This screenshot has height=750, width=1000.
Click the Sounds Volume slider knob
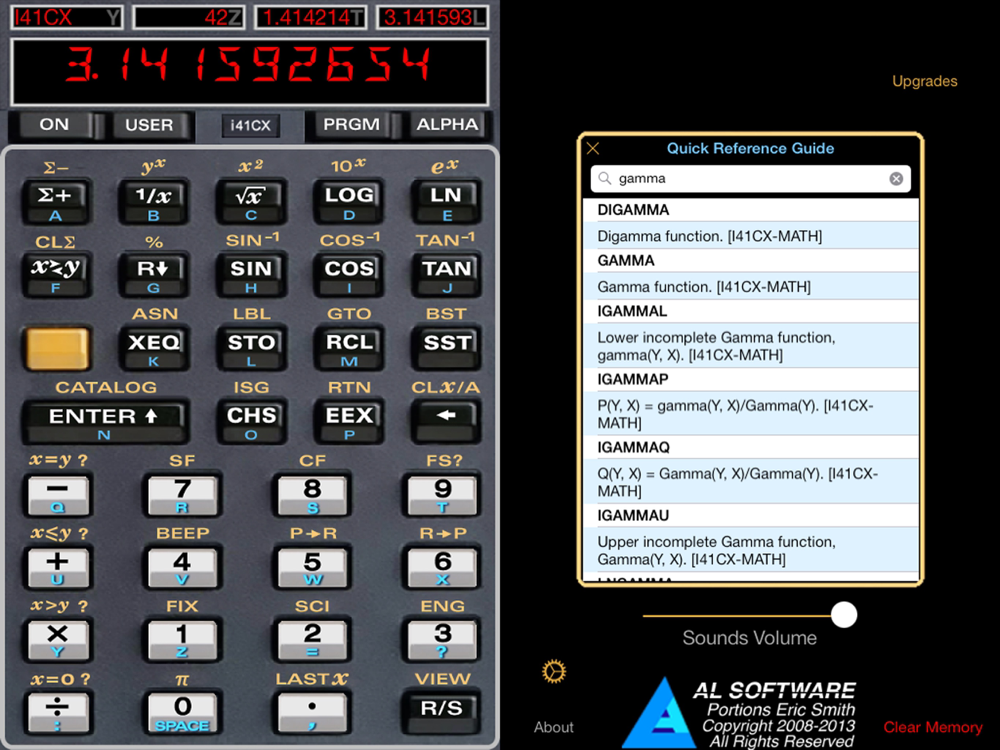tap(844, 615)
